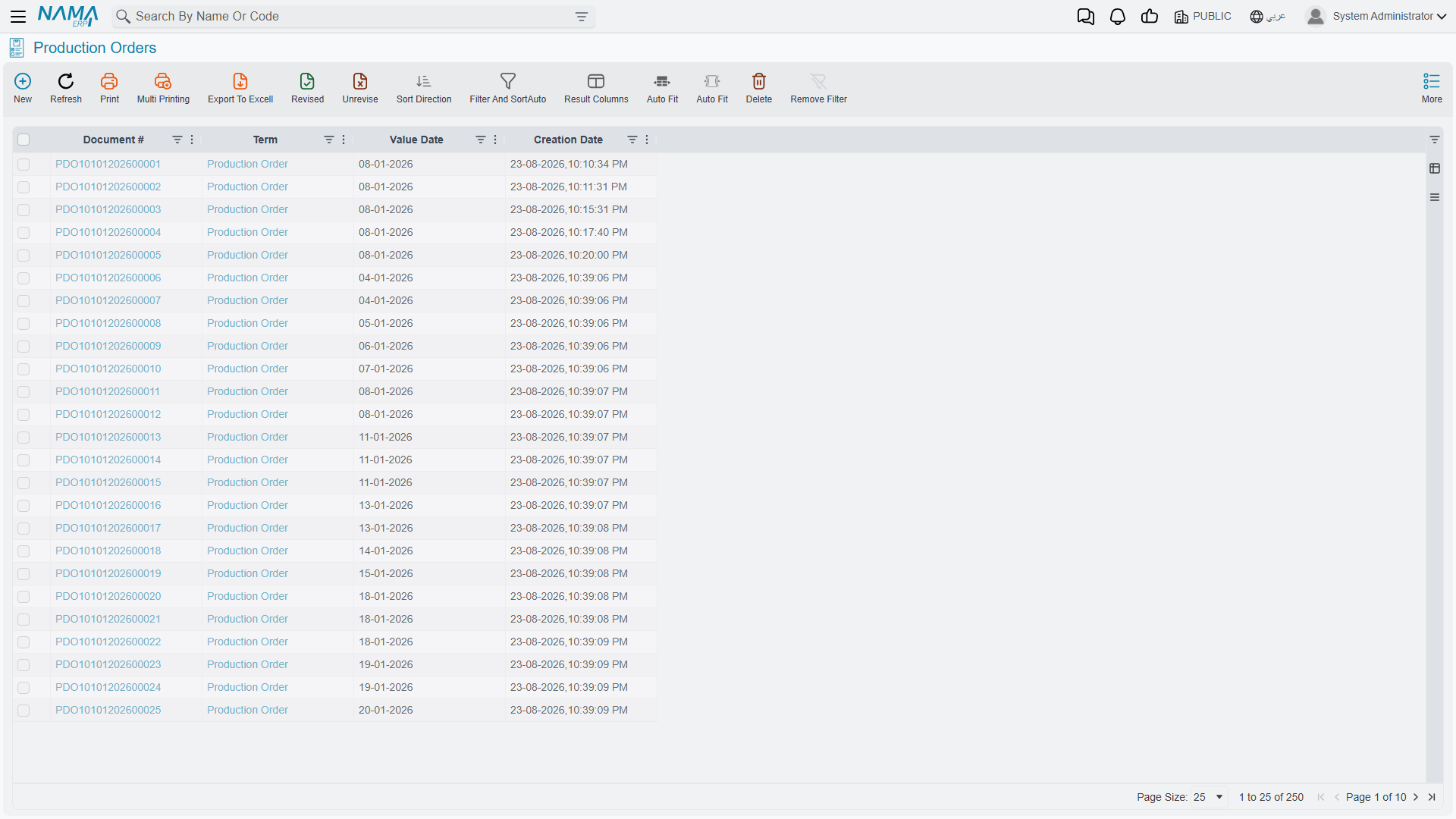This screenshot has height=819, width=1456.
Task: Open document PDO10101202600009
Action: pyautogui.click(x=108, y=346)
